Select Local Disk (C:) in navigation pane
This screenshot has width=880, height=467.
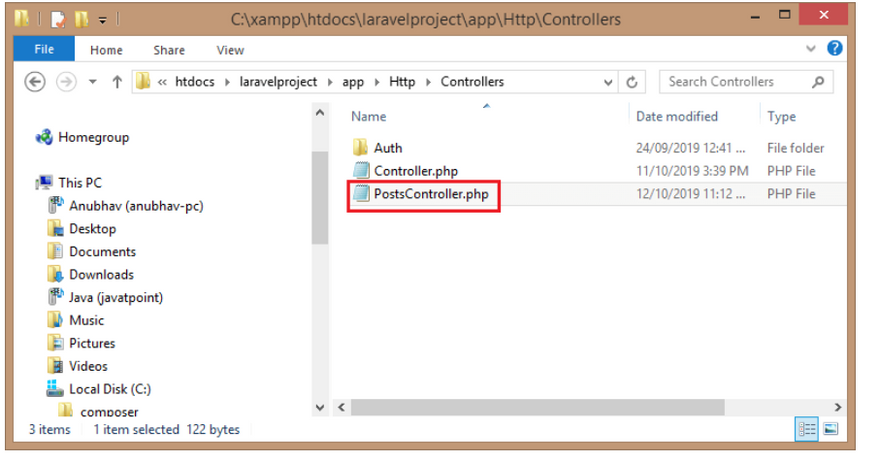[110, 389]
